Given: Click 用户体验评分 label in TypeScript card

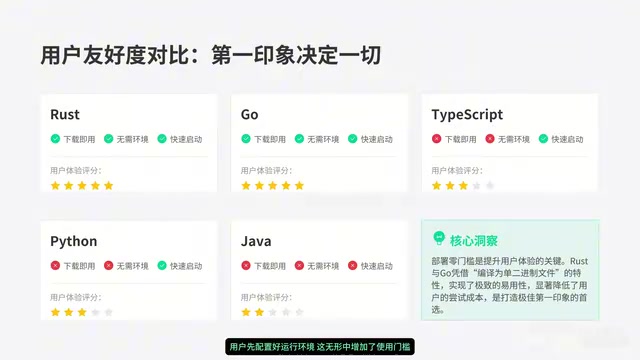Looking at the screenshot, I should click(457, 171).
